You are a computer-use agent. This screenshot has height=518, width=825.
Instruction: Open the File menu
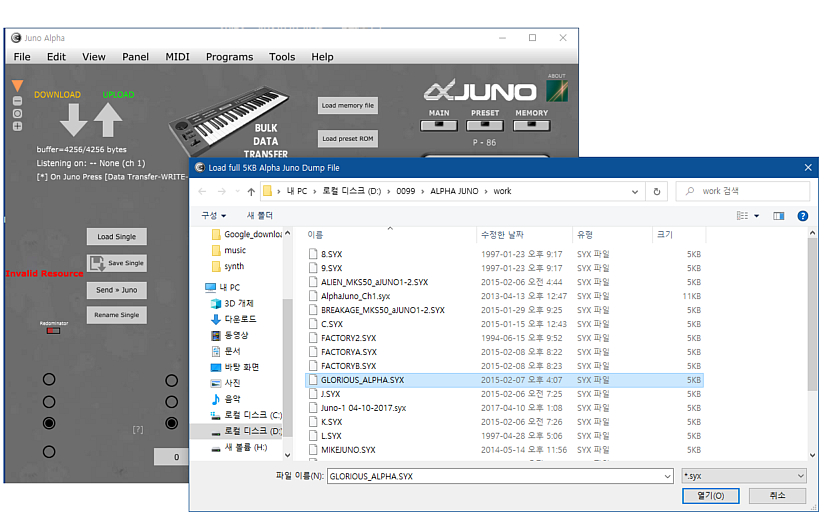pos(22,57)
